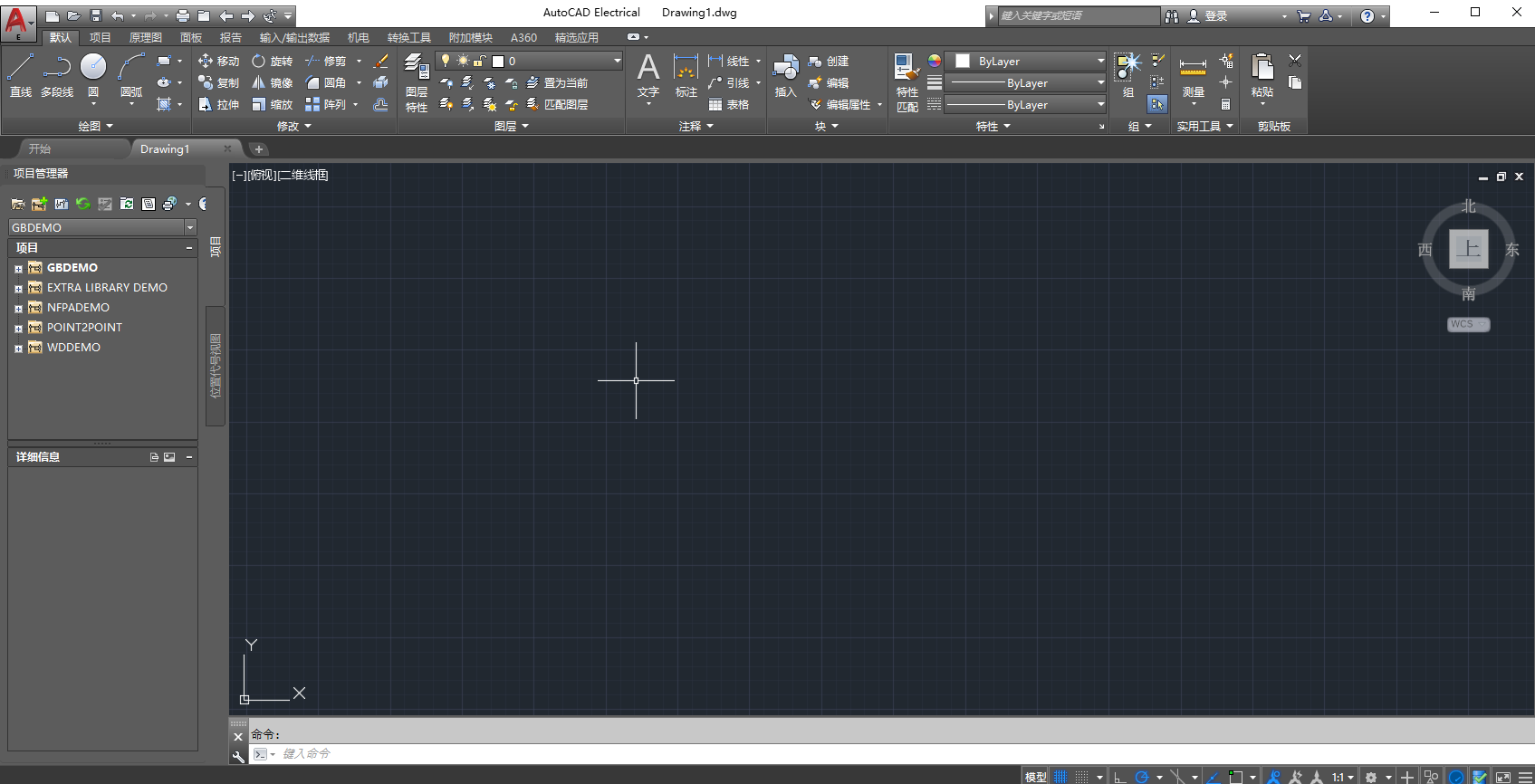
Task: Switch to the 原理图 ribbon tab
Action: [145, 37]
